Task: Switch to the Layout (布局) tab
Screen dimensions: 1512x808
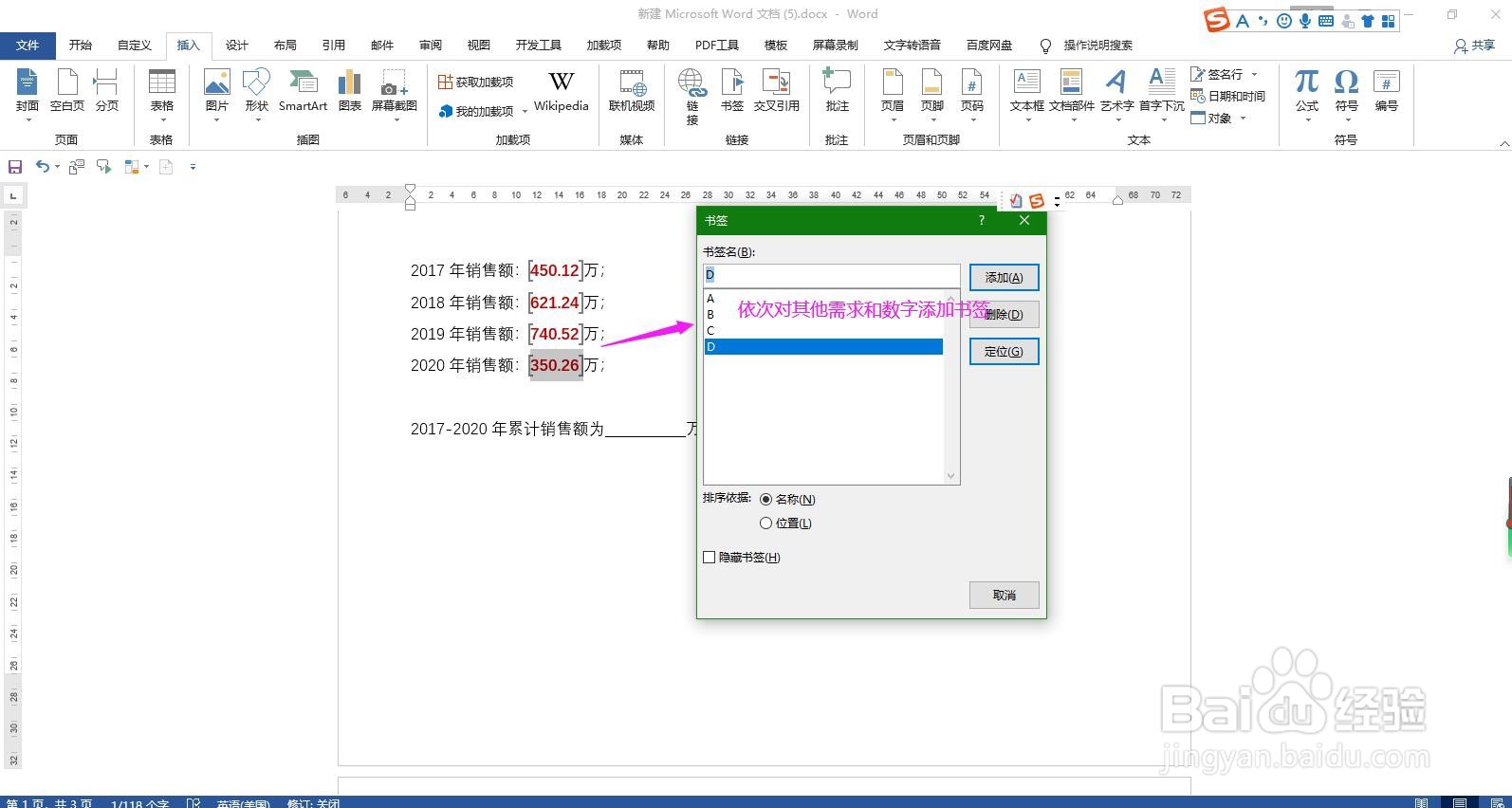Action: (286, 46)
